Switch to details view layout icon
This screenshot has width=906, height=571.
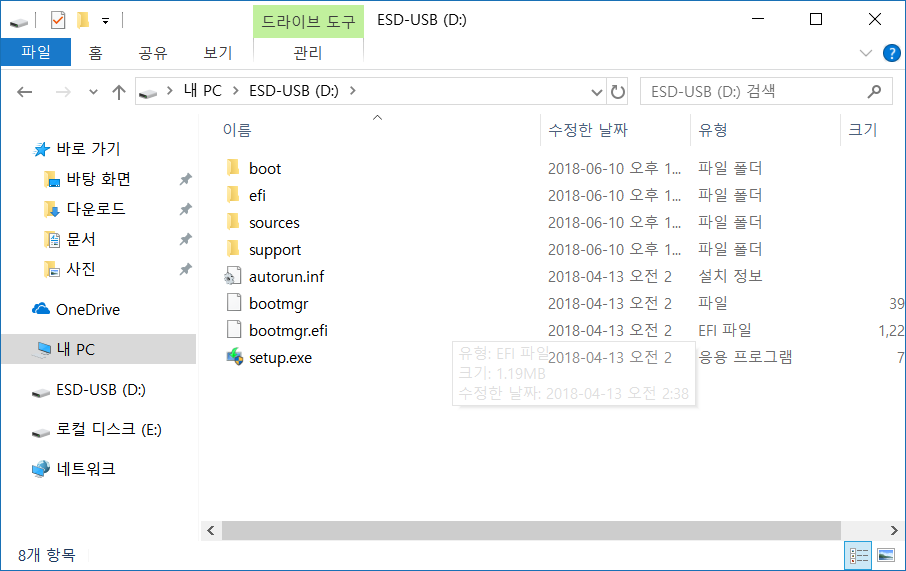pos(859,556)
